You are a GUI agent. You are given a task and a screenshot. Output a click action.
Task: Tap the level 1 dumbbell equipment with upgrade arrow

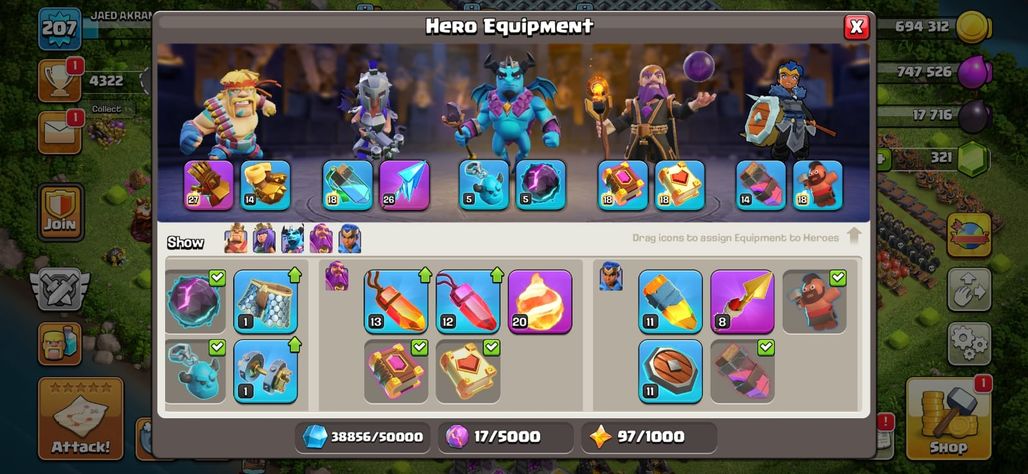(x=266, y=371)
